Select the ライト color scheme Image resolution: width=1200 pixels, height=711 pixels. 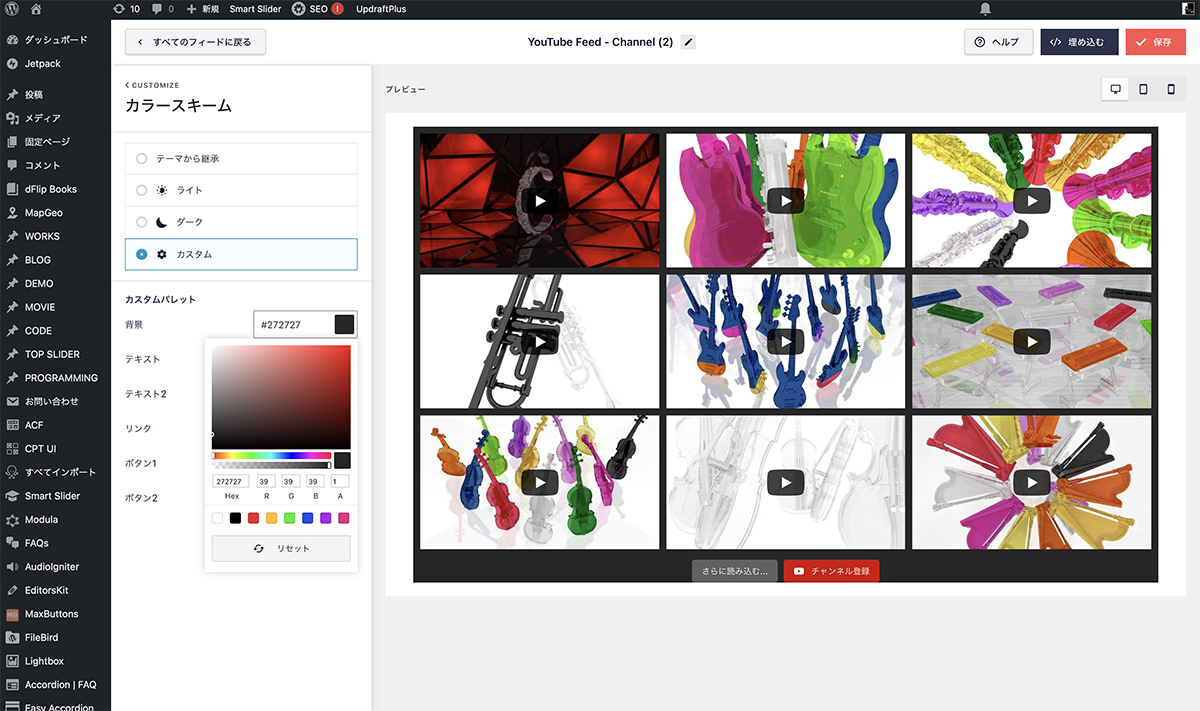click(x=141, y=190)
